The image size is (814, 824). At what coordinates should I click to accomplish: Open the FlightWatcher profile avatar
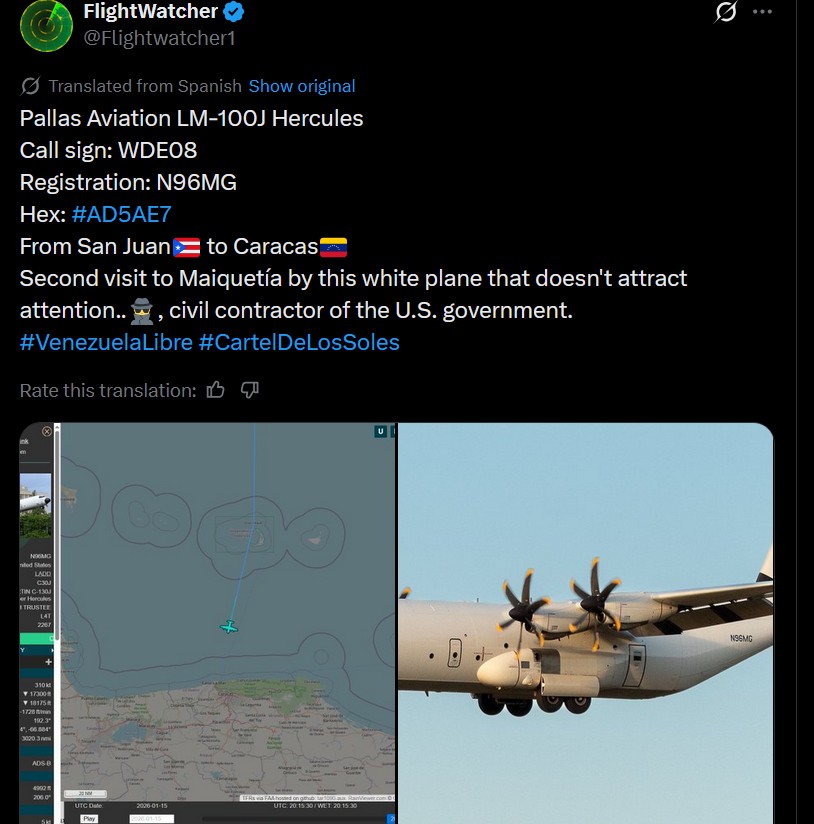coord(46,25)
